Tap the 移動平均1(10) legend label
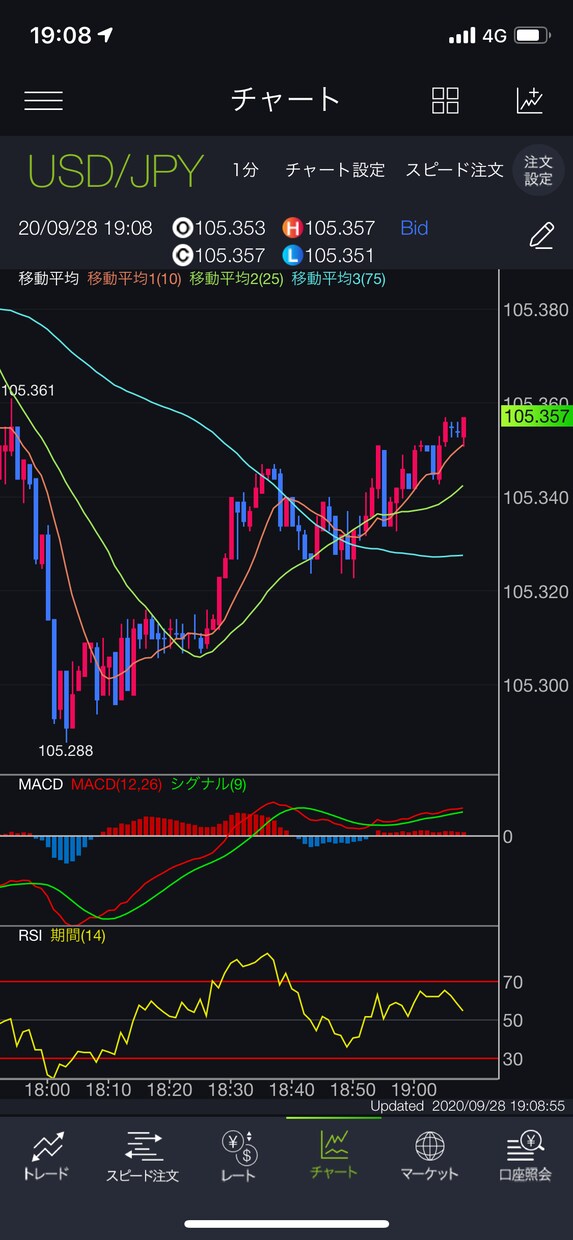This screenshot has height=1240, width=573. click(x=134, y=280)
